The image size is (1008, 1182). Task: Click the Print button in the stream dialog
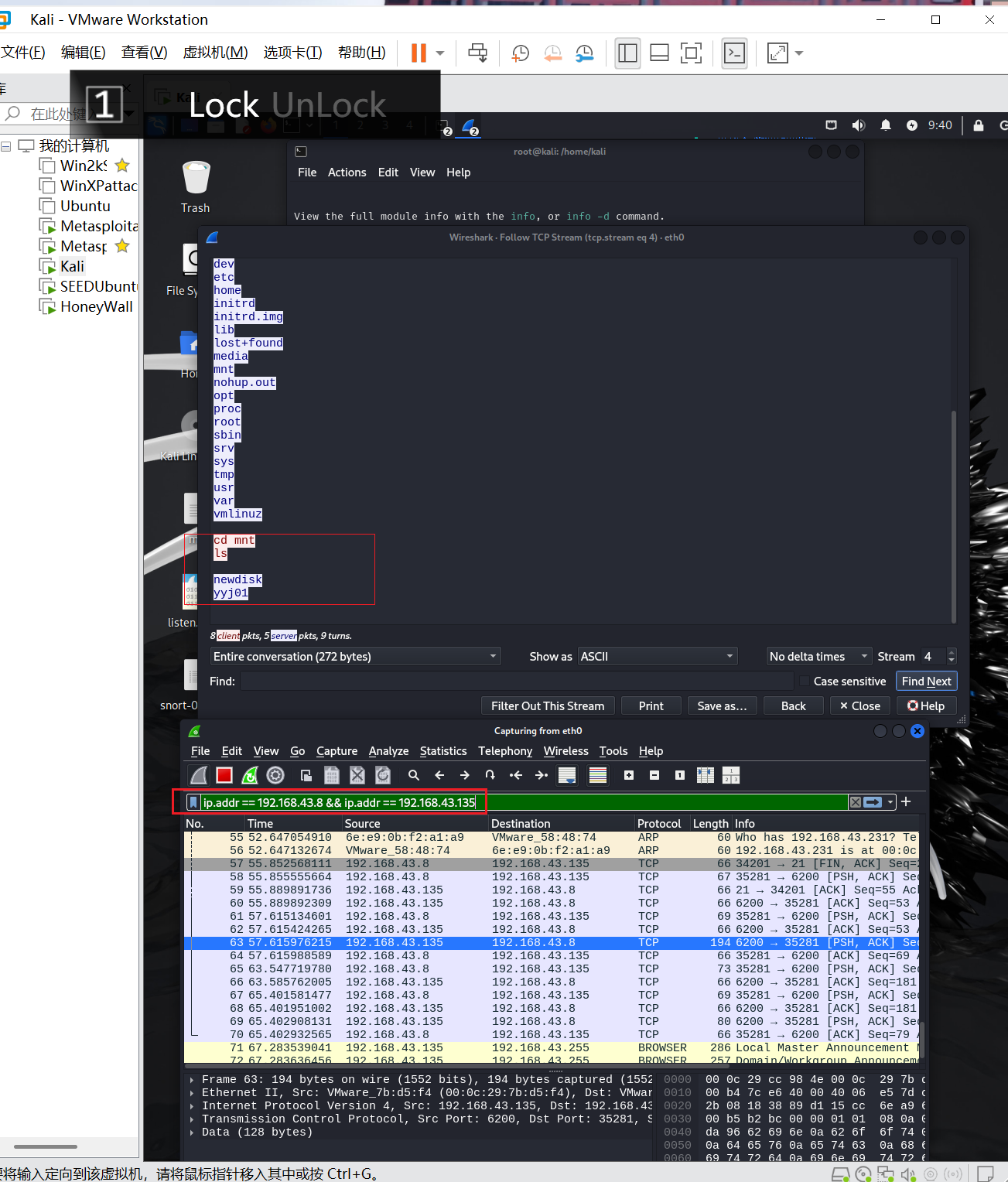(x=651, y=706)
